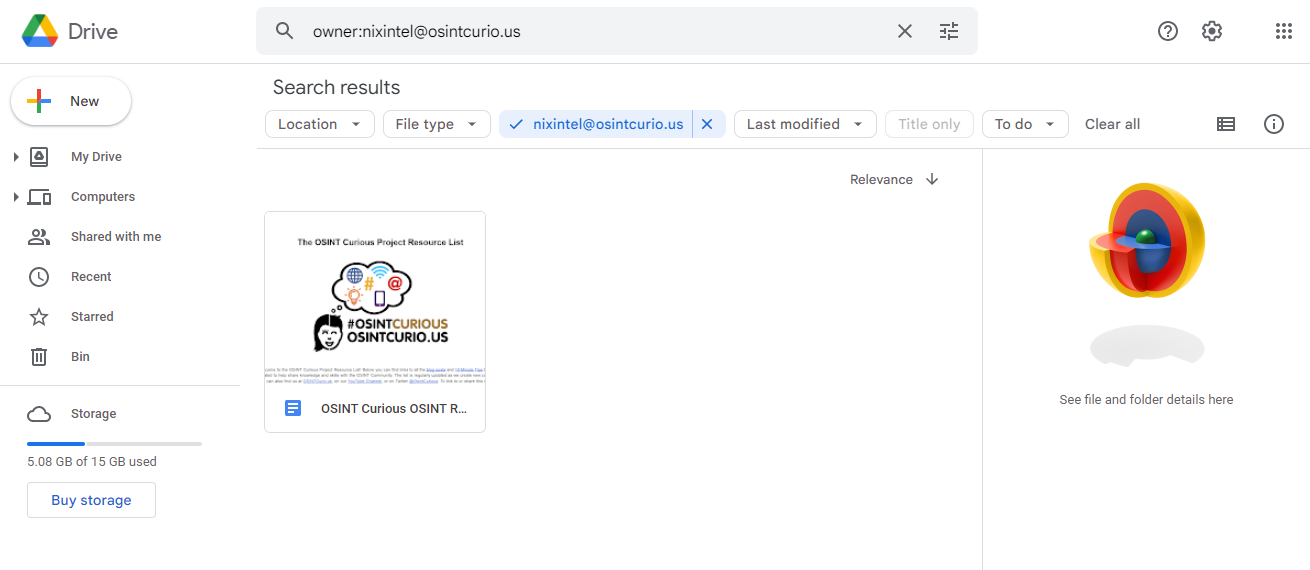Click the Bin trash icon
Viewport: 1310px width, 570px height.
[39, 357]
